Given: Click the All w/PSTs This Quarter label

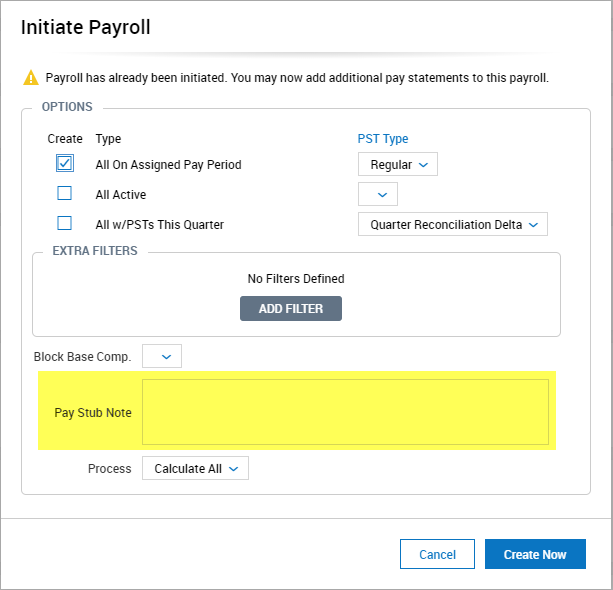Looking at the screenshot, I should (x=159, y=225).
